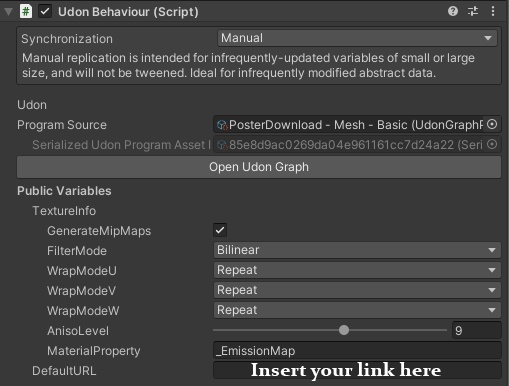Viewport: 509px width, 386px height.
Task: Click the Program Source asset type icon
Action: pos(222,125)
